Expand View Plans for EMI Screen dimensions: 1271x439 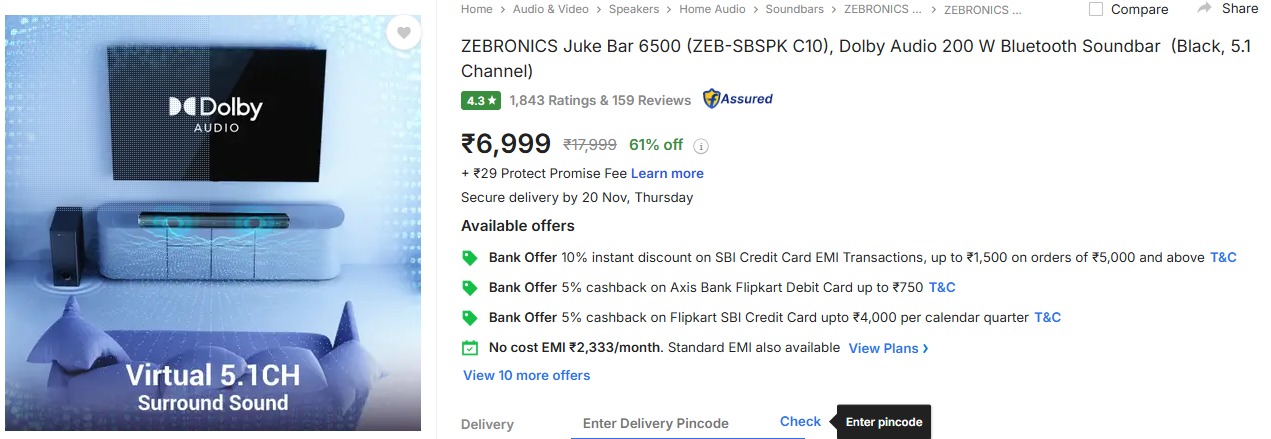(x=888, y=348)
